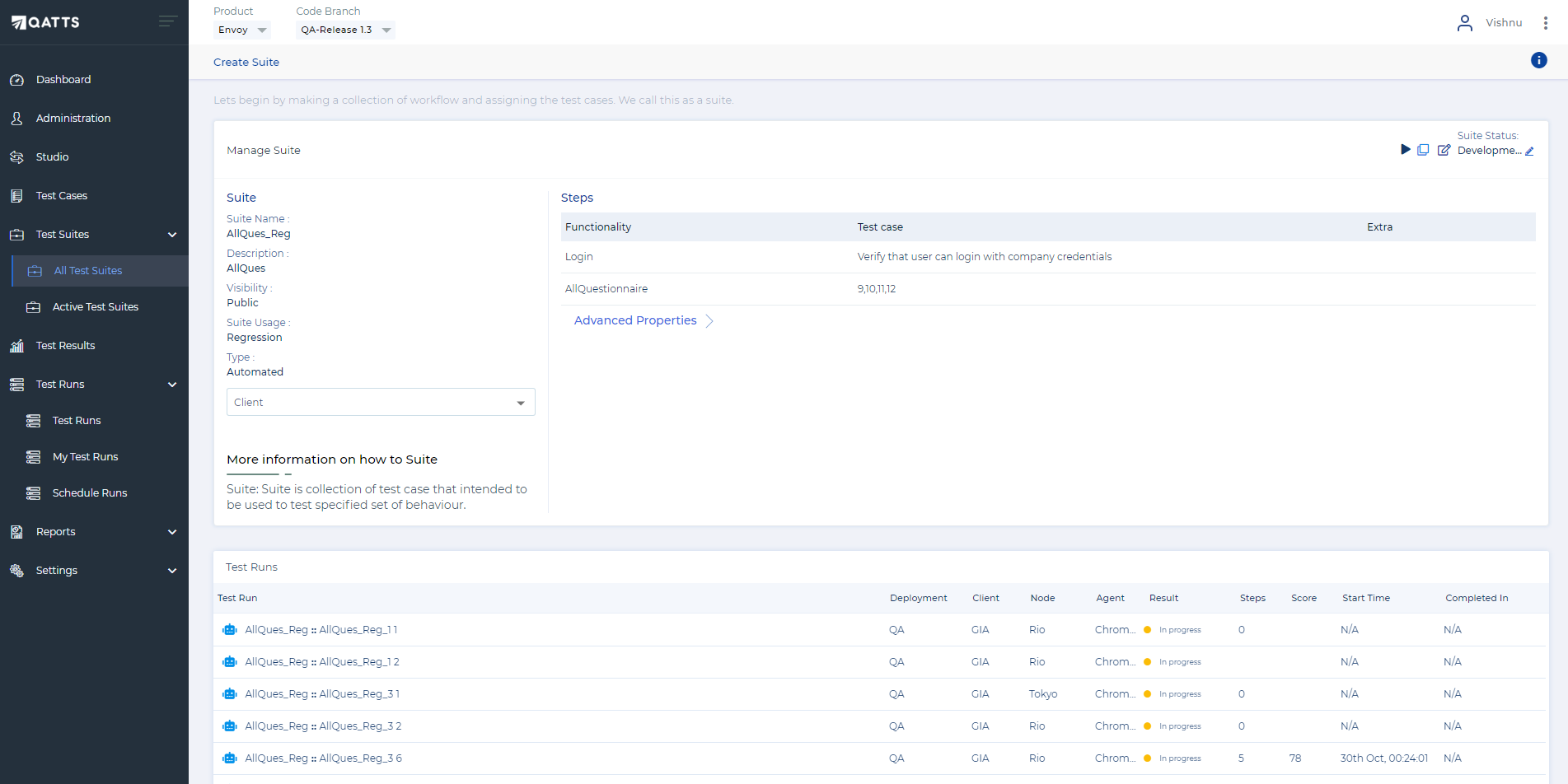Image resolution: width=1568 pixels, height=784 pixels.
Task: Open the Envoy product dropdown
Action: point(241,29)
